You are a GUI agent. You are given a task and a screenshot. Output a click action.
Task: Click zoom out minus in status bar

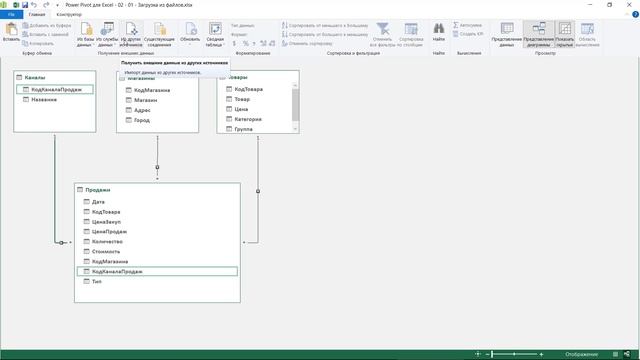[x=487, y=354]
